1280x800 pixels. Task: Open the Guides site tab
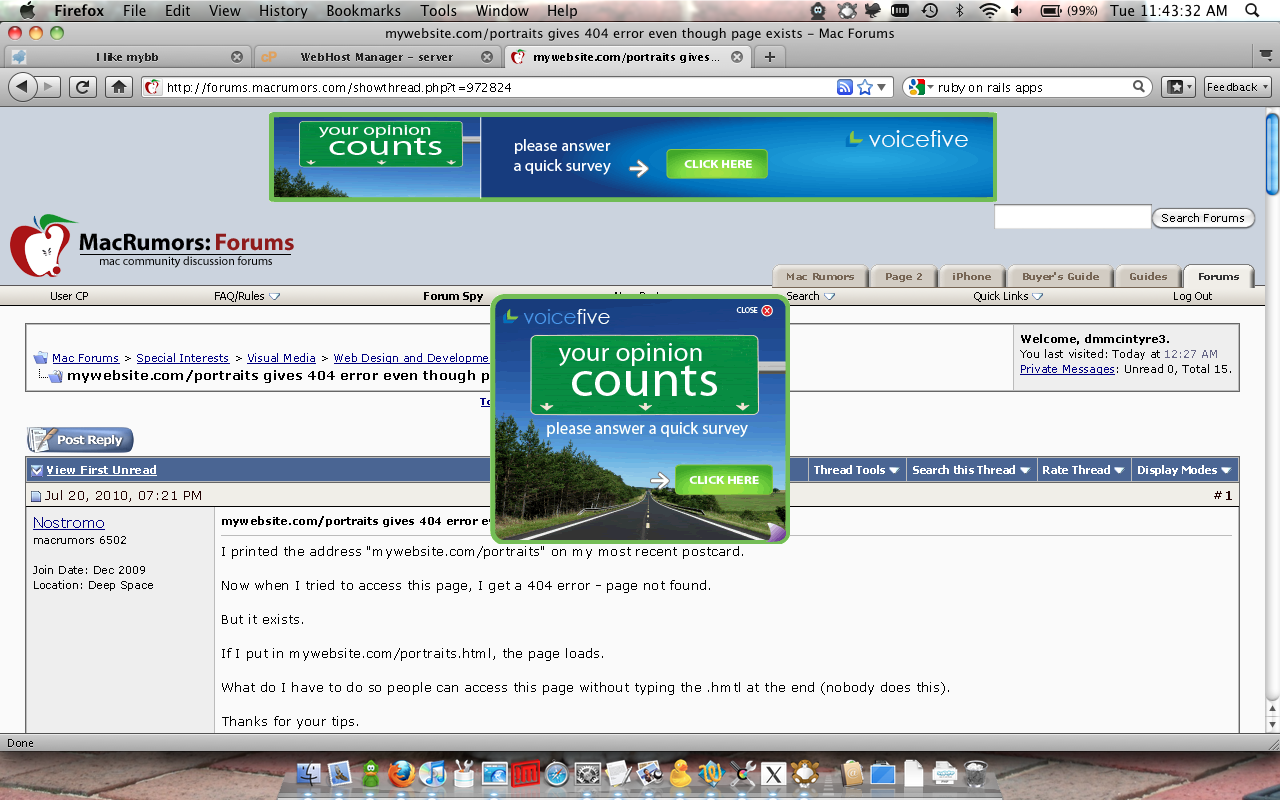pos(1148,276)
